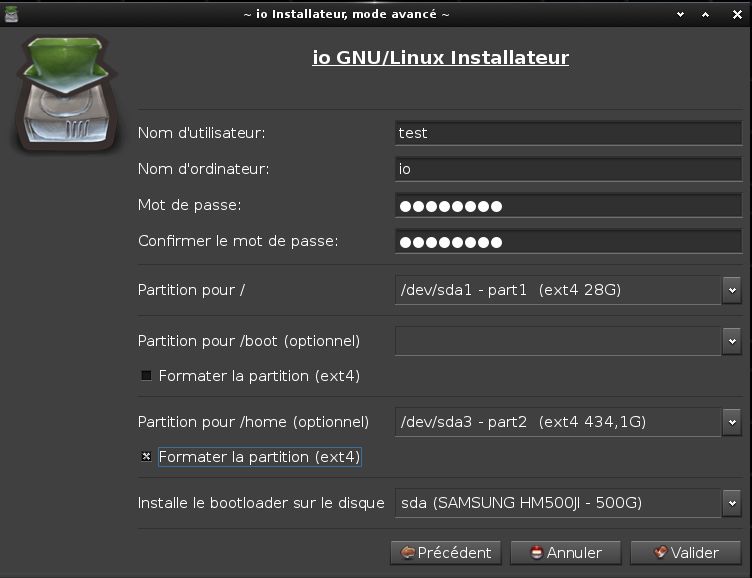Click the Nom d'utilisateur field containing test
This screenshot has width=752, height=578.
pyautogui.click(x=569, y=133)
